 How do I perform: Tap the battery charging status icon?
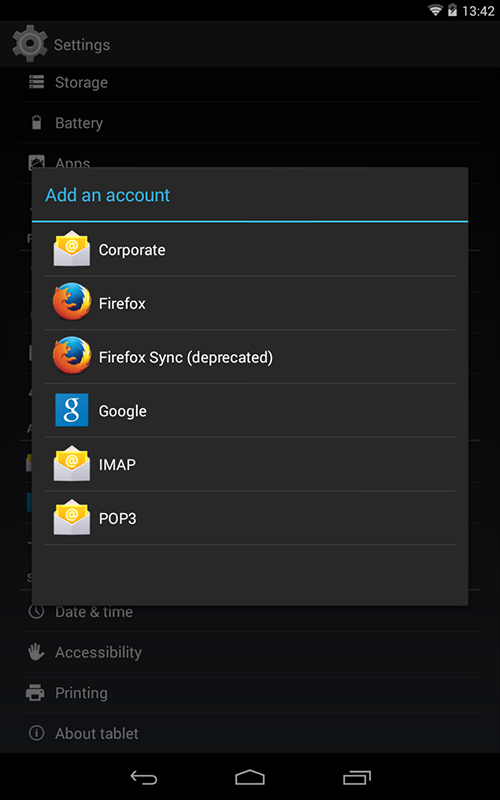pyautogui.click(x=452, y=10)
